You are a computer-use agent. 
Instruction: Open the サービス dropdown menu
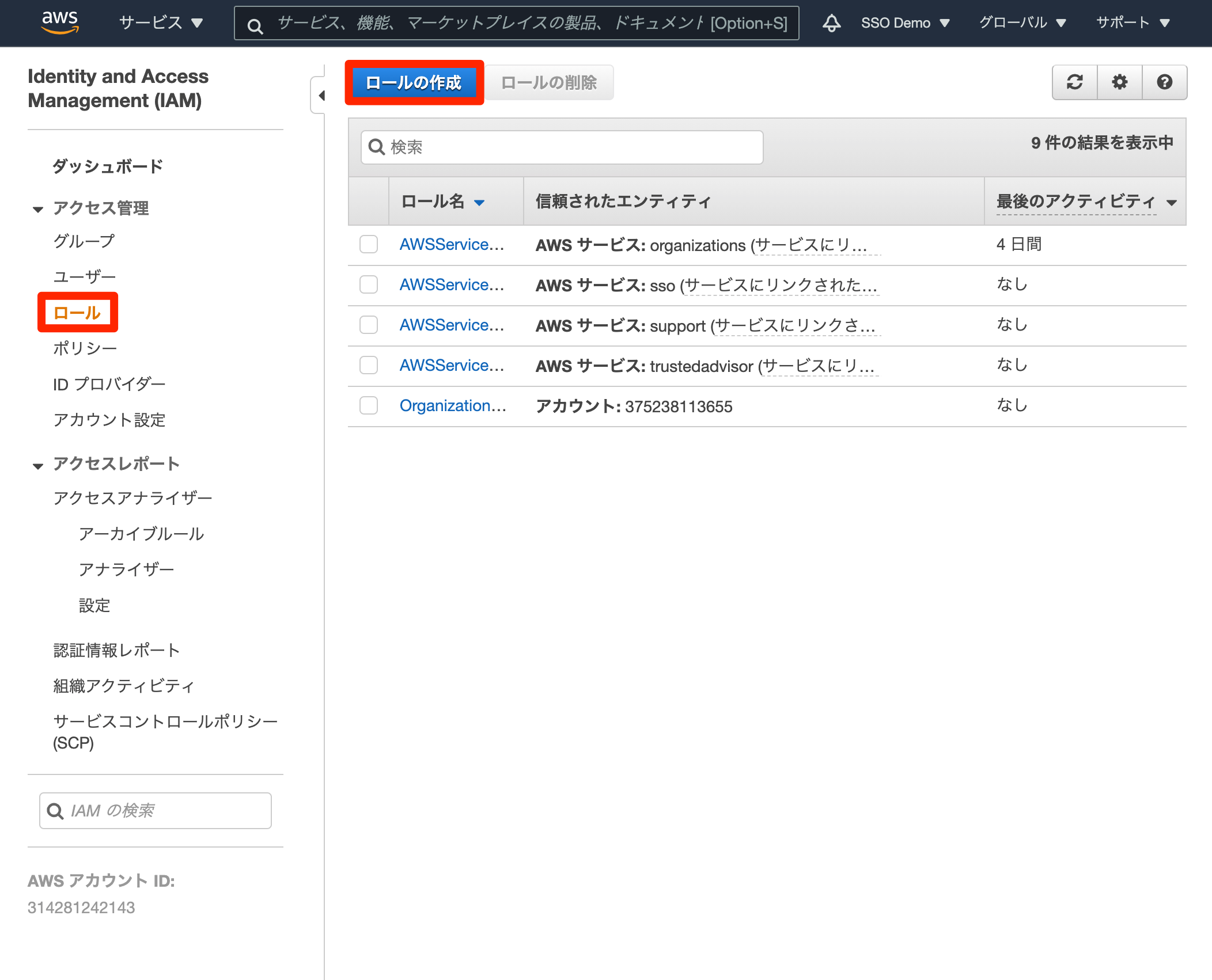click(x=161, y=23)
